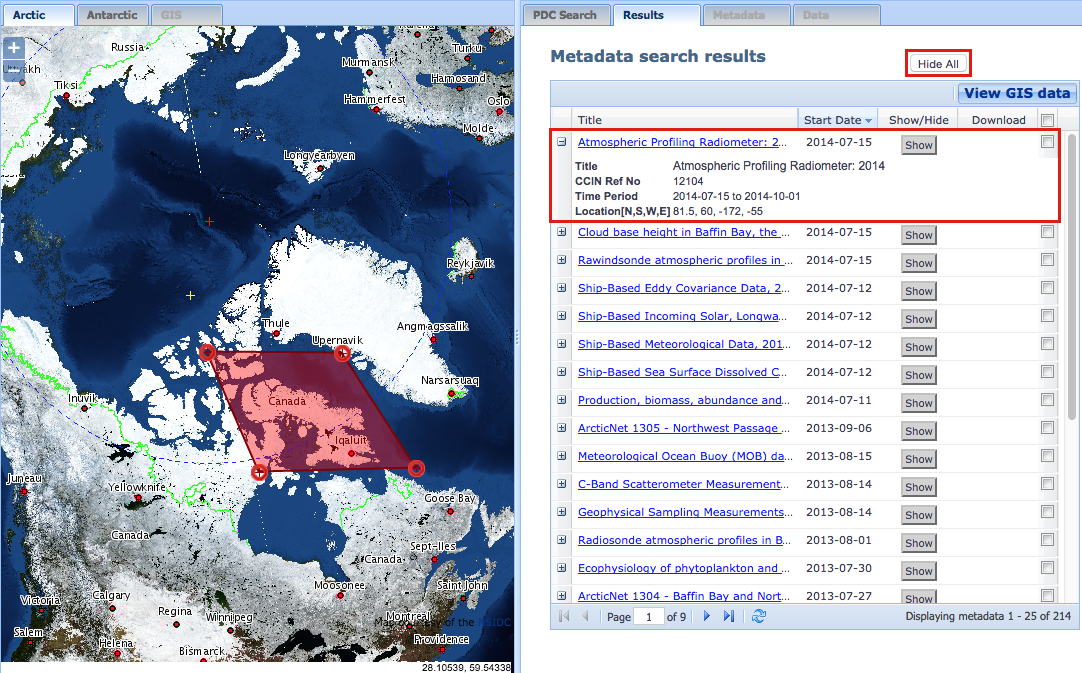This screenshot has width=1082, height=673.
Task: Zoom in on the Arctic map
Action: coord(14,48)
